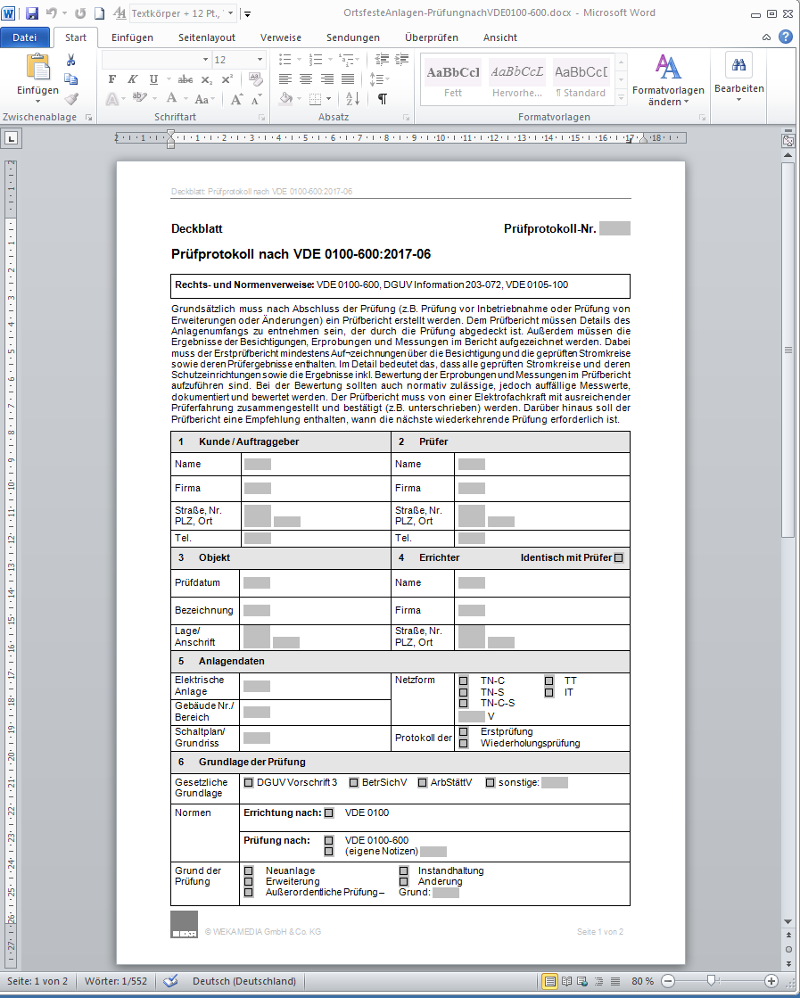
Task: Click the zoom slider handle in the status bar
Action: pos(712,981)
